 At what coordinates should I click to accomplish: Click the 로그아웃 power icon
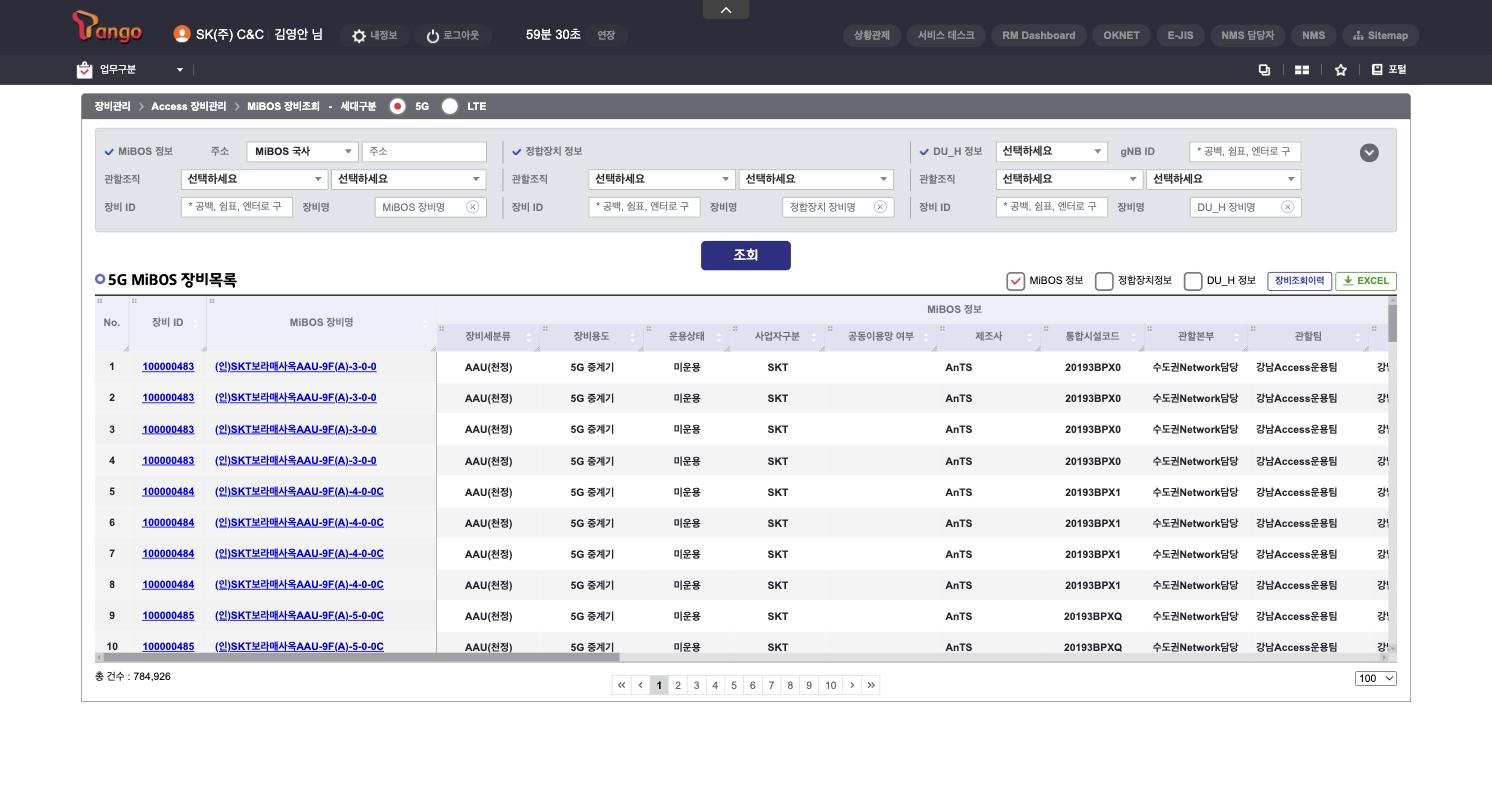click(433, 36)
